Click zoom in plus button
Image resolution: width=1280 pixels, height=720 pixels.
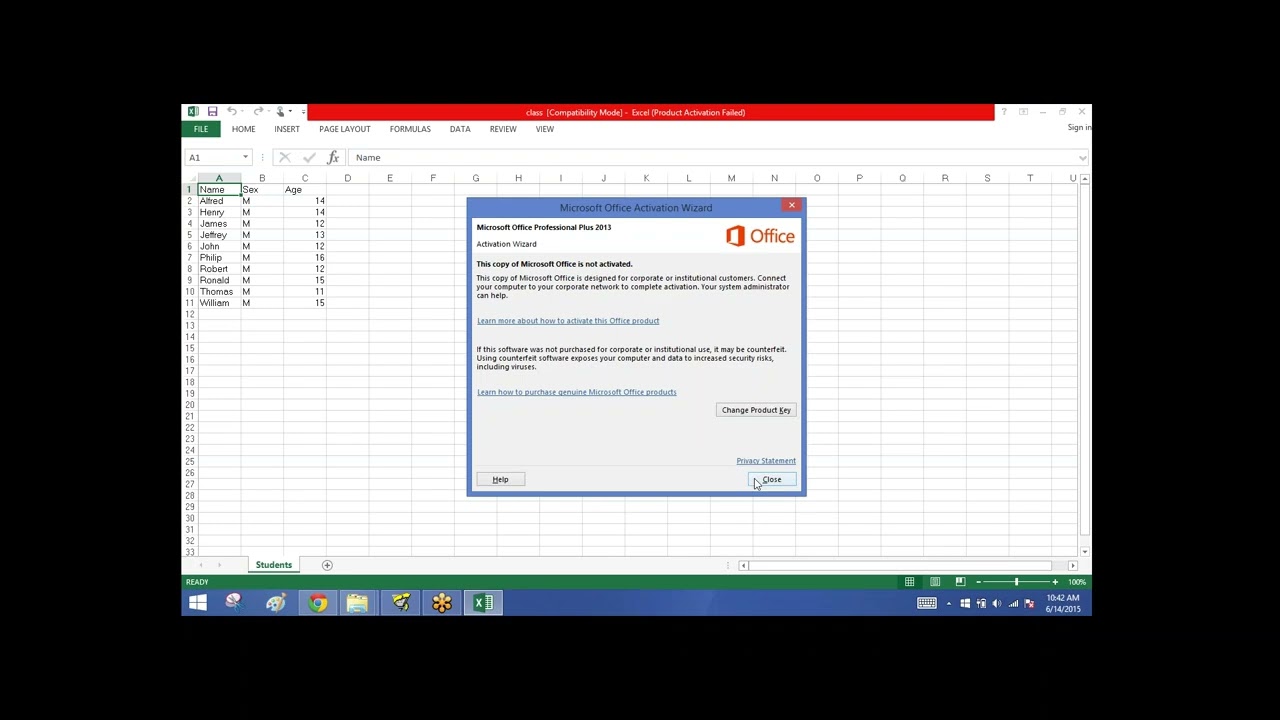(x=1054, y=582)
